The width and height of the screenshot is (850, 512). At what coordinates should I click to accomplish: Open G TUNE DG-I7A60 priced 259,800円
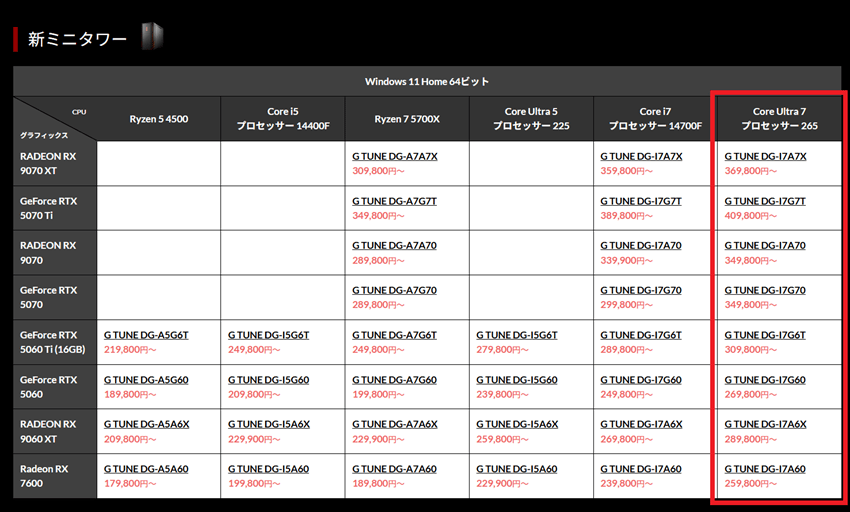coord(765,469)
